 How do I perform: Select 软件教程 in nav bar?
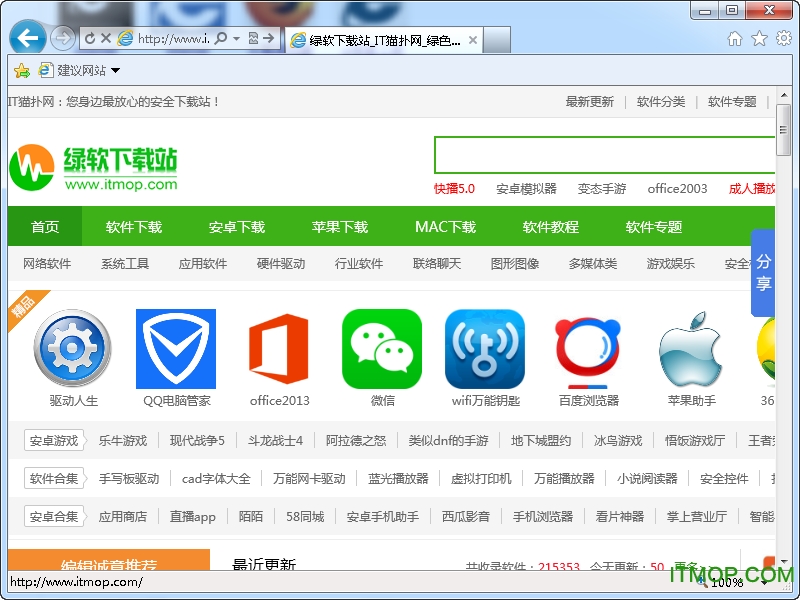[551, 227]
